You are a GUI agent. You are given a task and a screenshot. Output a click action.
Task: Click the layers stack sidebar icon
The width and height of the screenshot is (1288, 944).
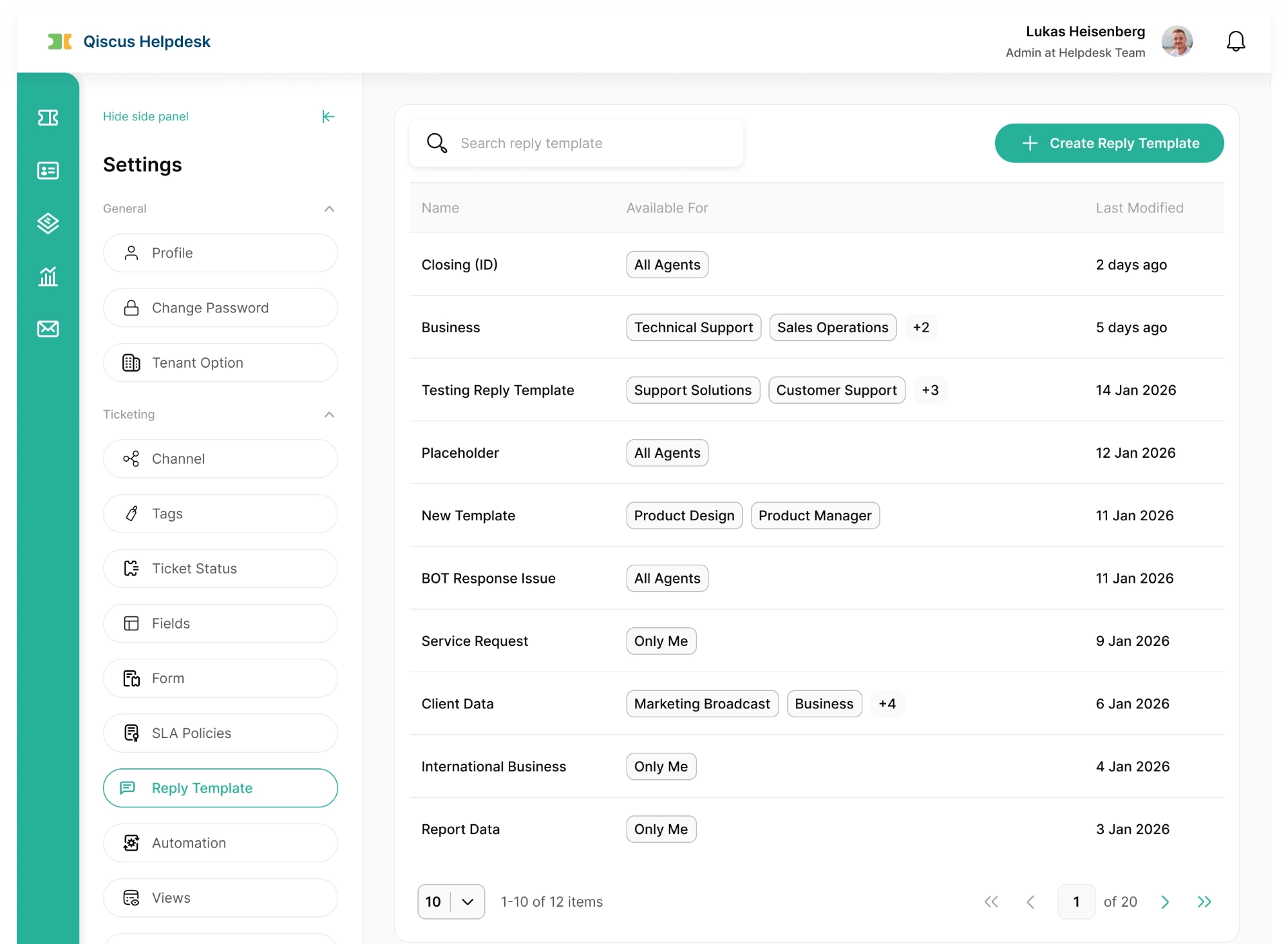[48, 223]
